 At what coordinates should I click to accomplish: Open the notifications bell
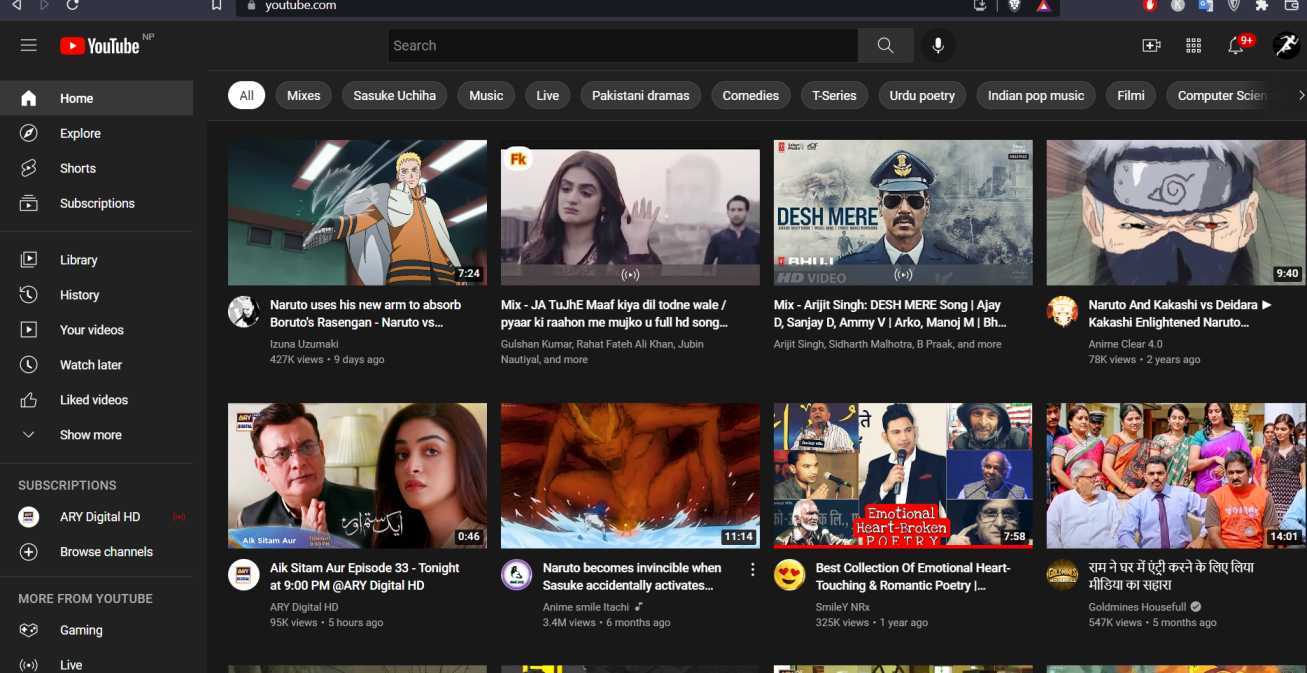(x=1237, y=45)
